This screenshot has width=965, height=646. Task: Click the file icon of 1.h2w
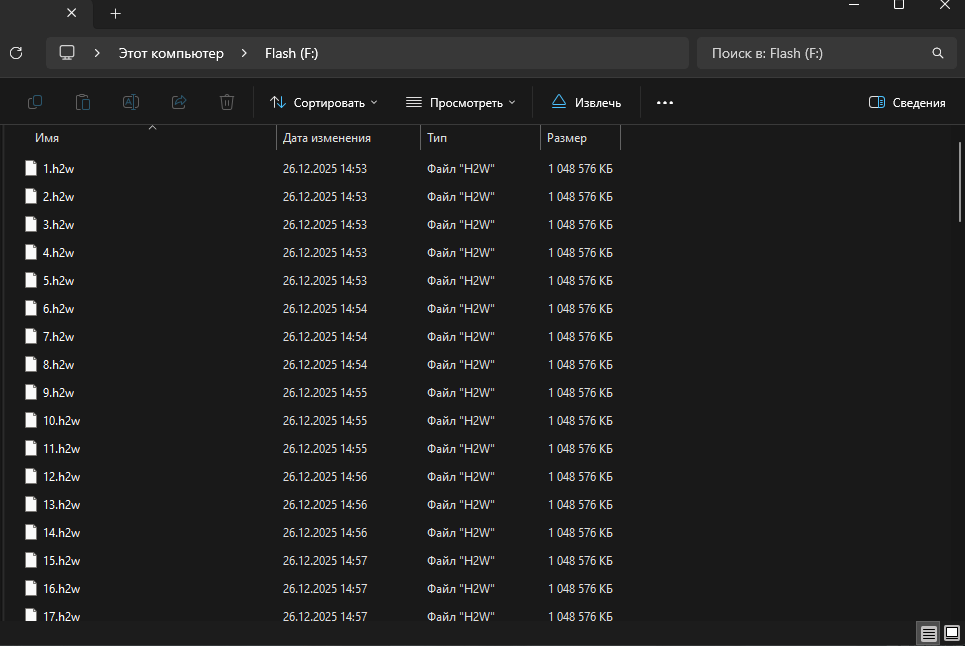[x=31, y=169]
